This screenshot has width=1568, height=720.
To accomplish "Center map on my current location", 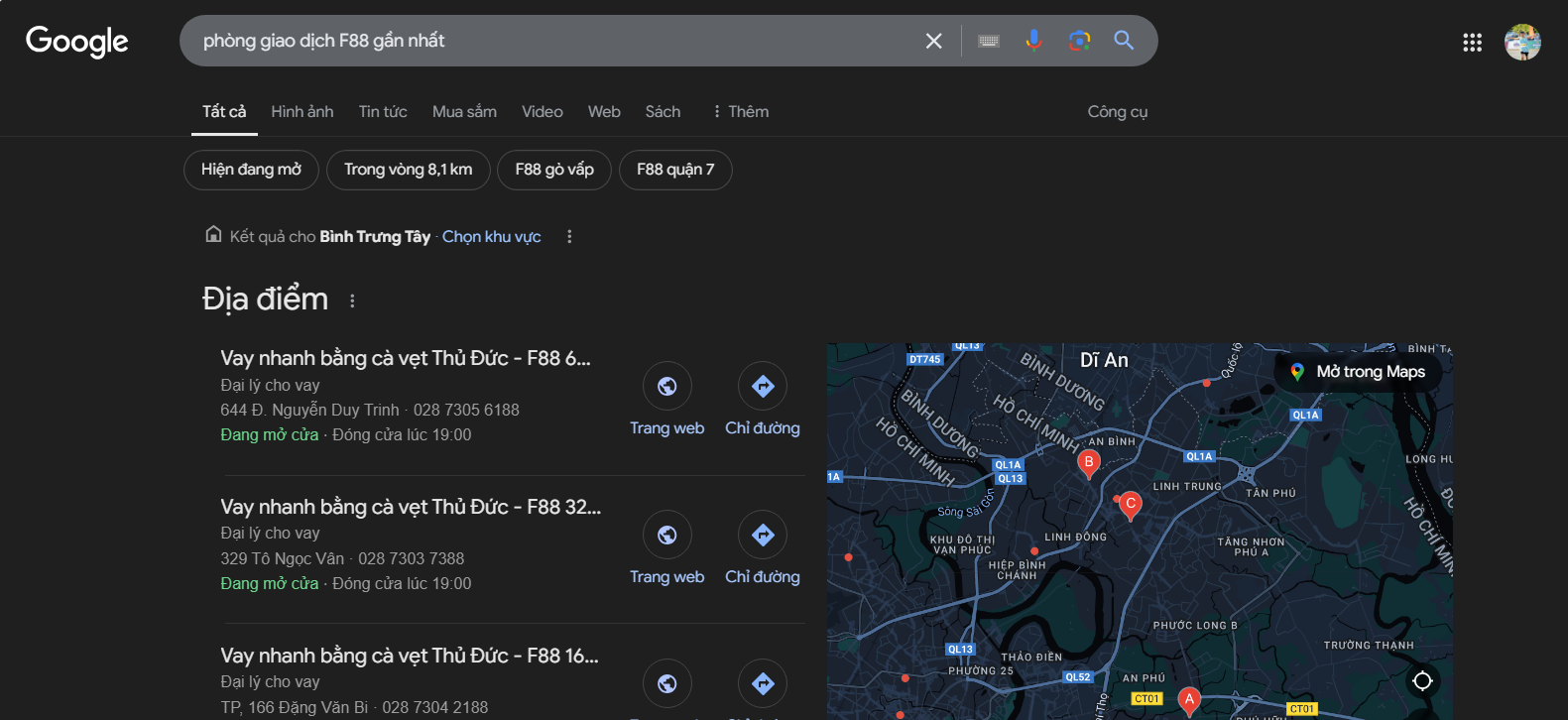I will pos(1422,680).
